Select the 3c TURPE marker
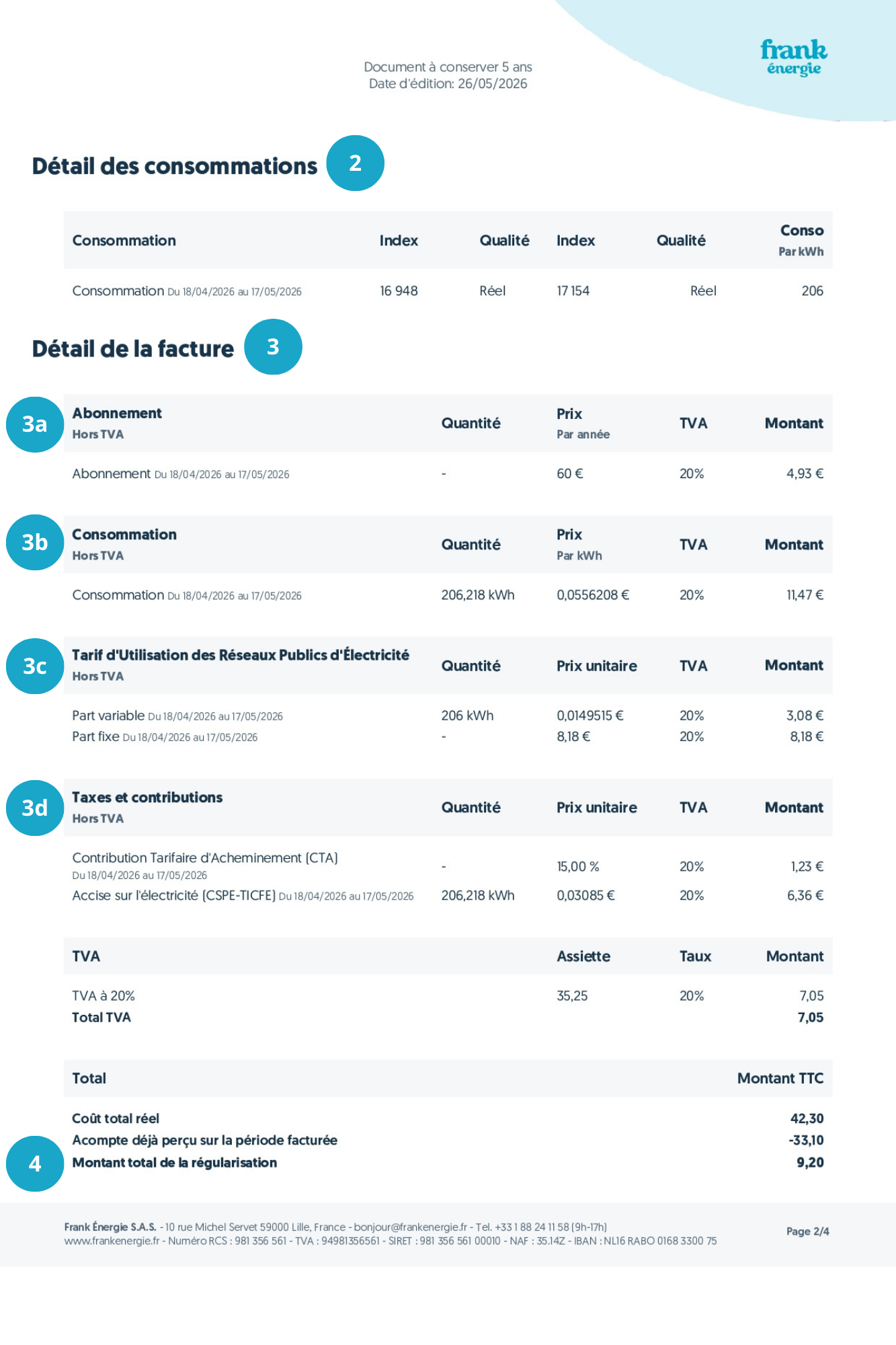Image resolution: width=896 pixels, height=1345 pixels. (35, 666)
